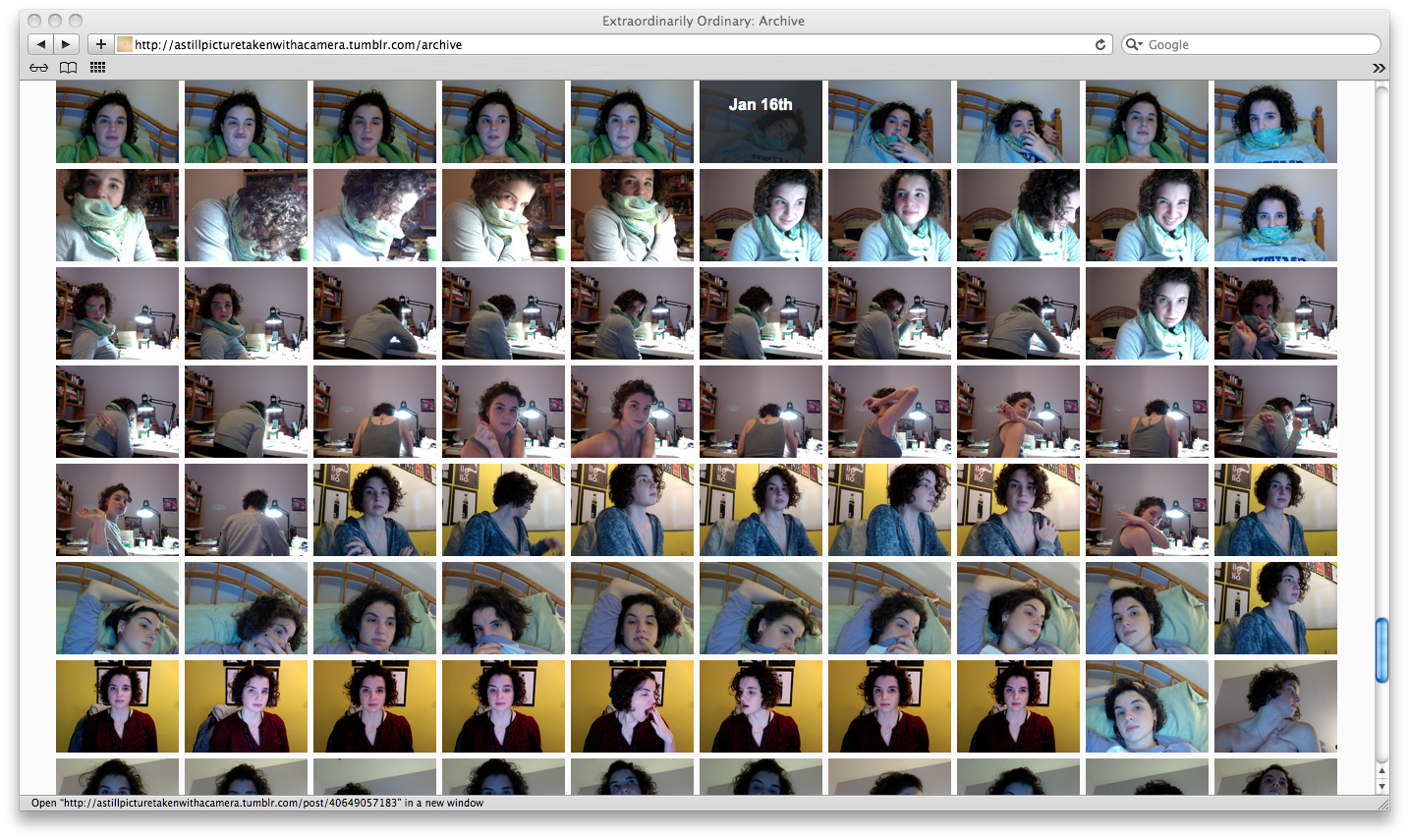Go forward one page
Screen dimensions: 1409x840
[x=65, y=43]
